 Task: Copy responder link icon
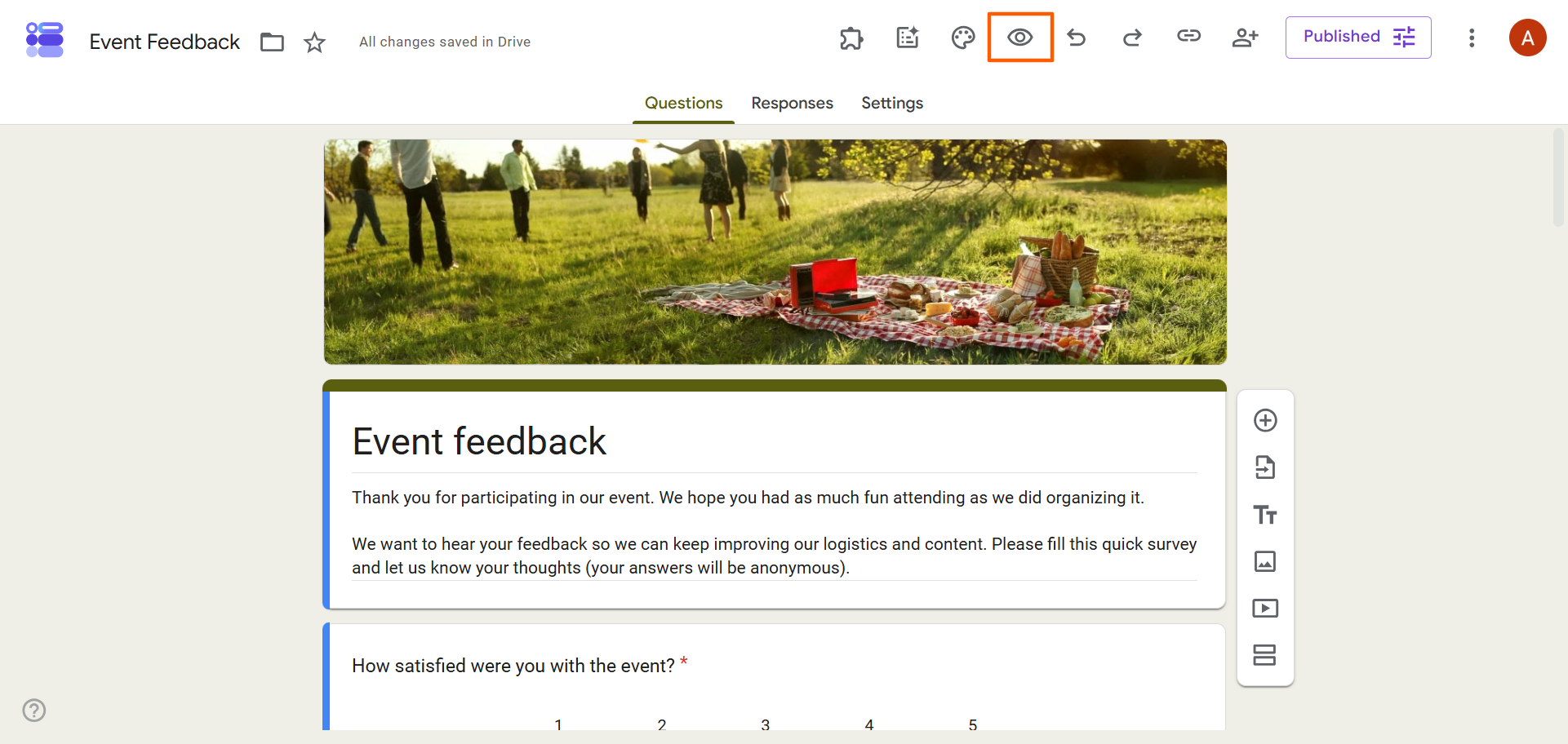click(x=1188, y=36)
